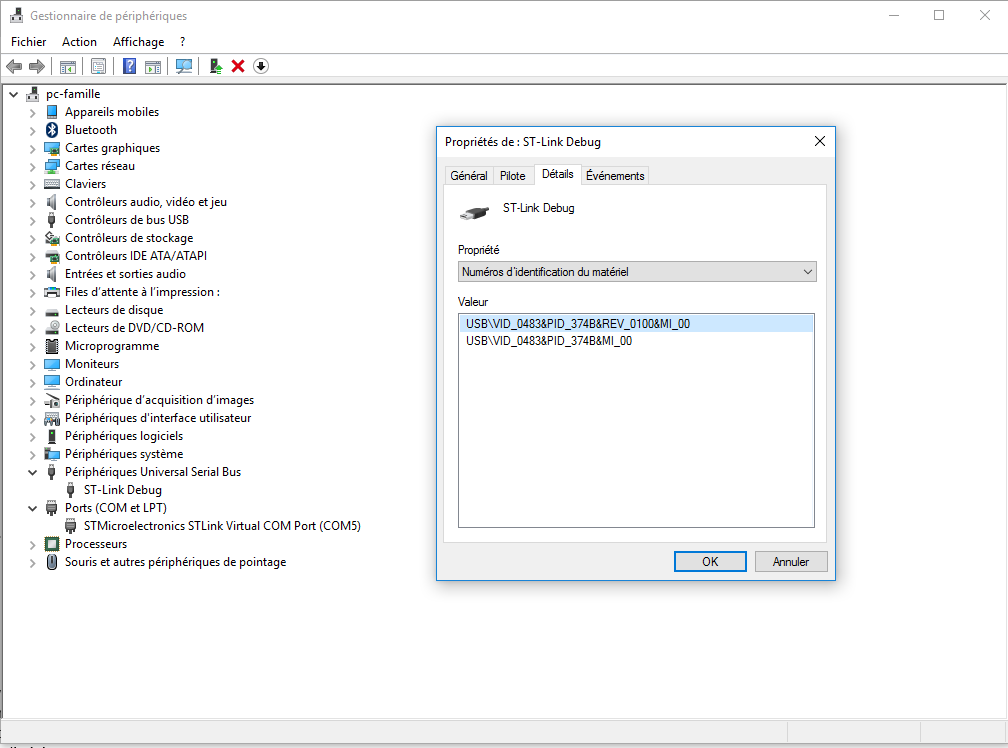Switch to the Événements tab
1008x748 pixels.
(615, 175)
